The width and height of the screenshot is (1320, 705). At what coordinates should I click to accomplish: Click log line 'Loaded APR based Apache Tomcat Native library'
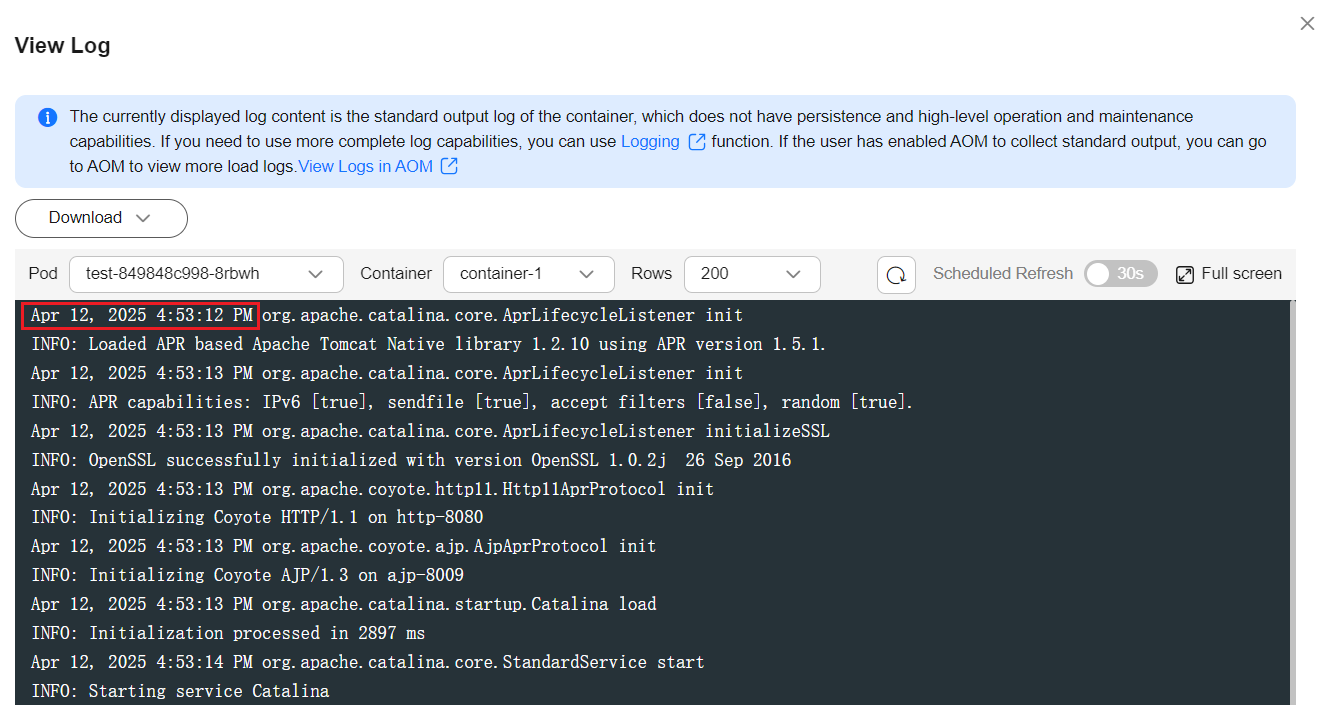(x=429, y=344)
